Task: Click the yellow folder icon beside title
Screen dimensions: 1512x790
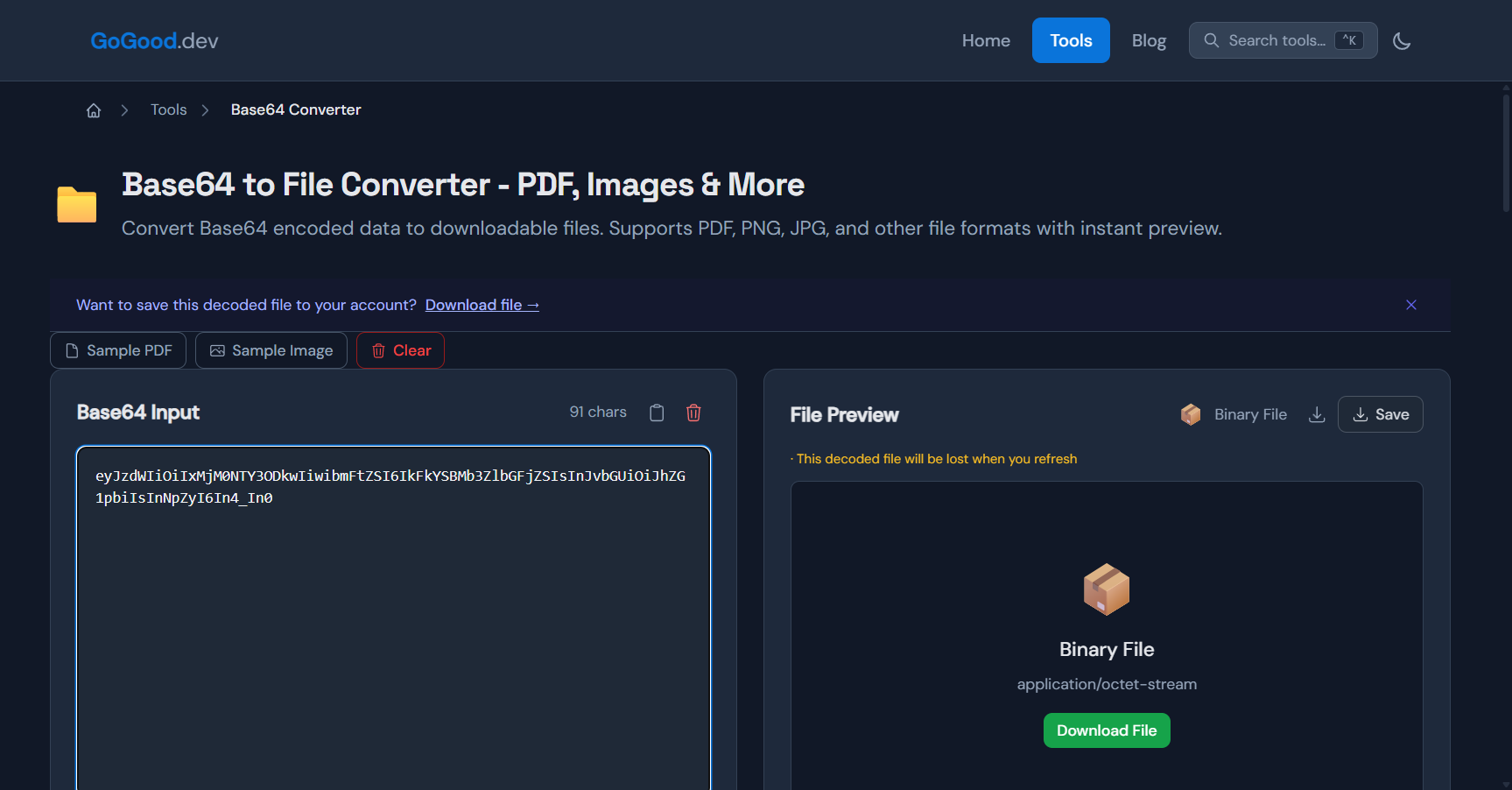Action: pyautogui.click(x=77, y=205)
